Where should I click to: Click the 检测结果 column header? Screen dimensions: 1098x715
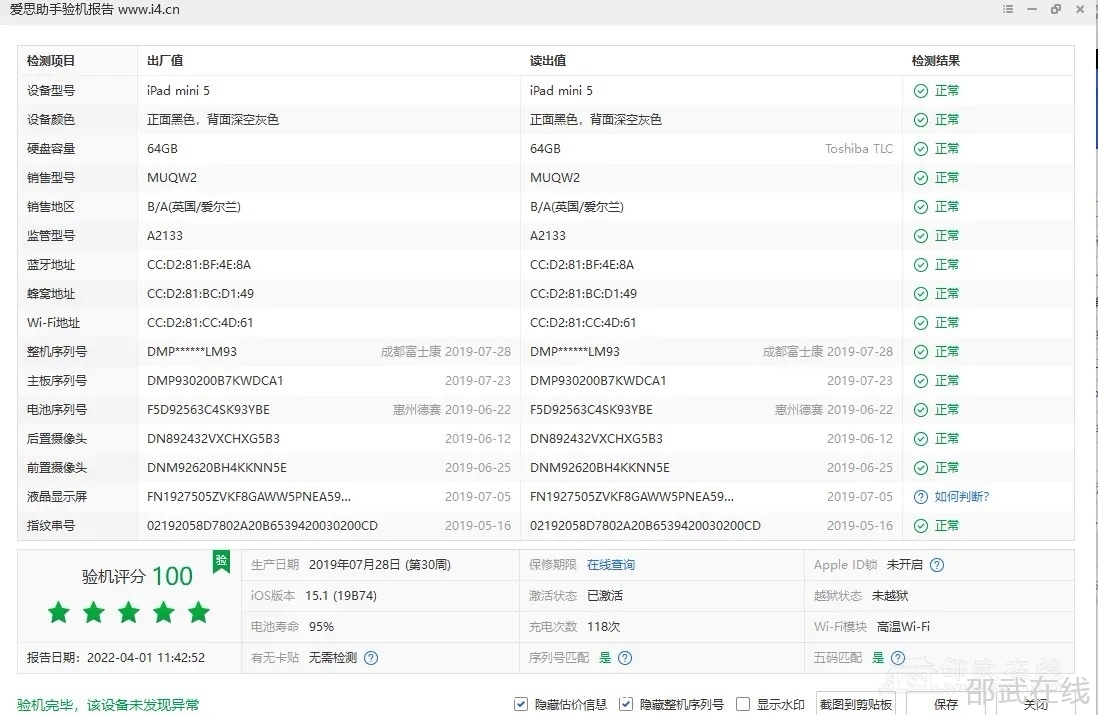point(936,61)
